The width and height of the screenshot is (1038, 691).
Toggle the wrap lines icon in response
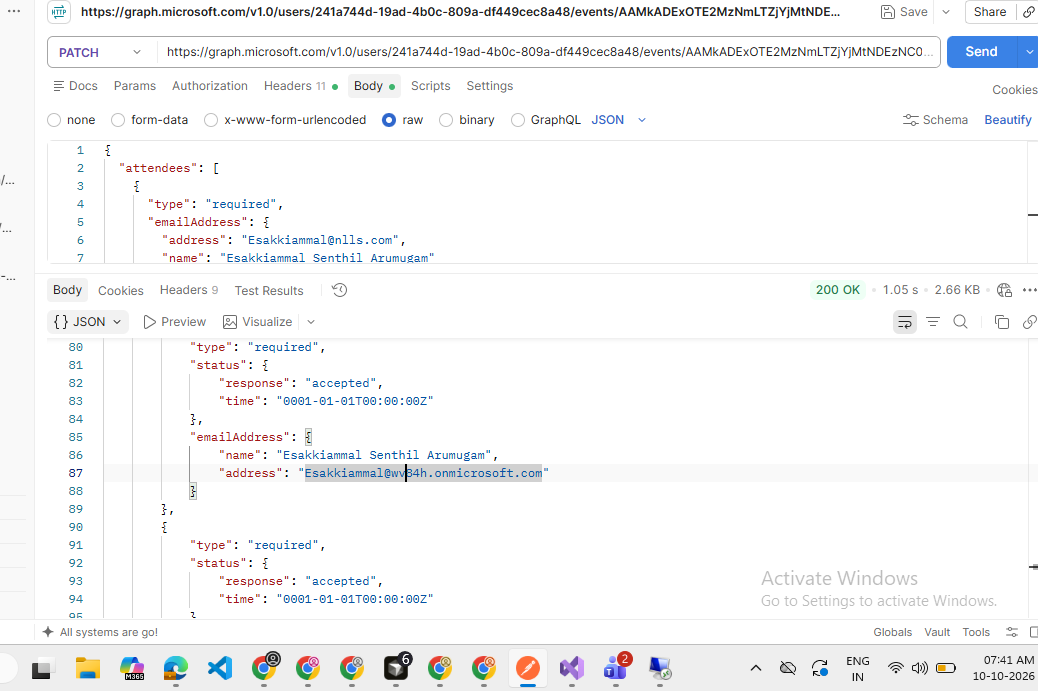coord(904,322)
